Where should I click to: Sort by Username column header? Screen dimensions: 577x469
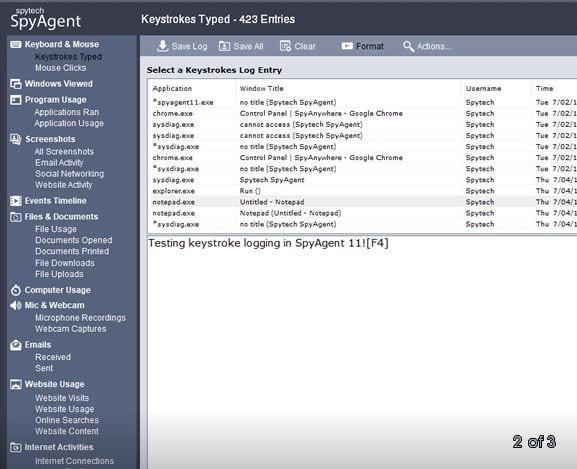pos(484,88)
